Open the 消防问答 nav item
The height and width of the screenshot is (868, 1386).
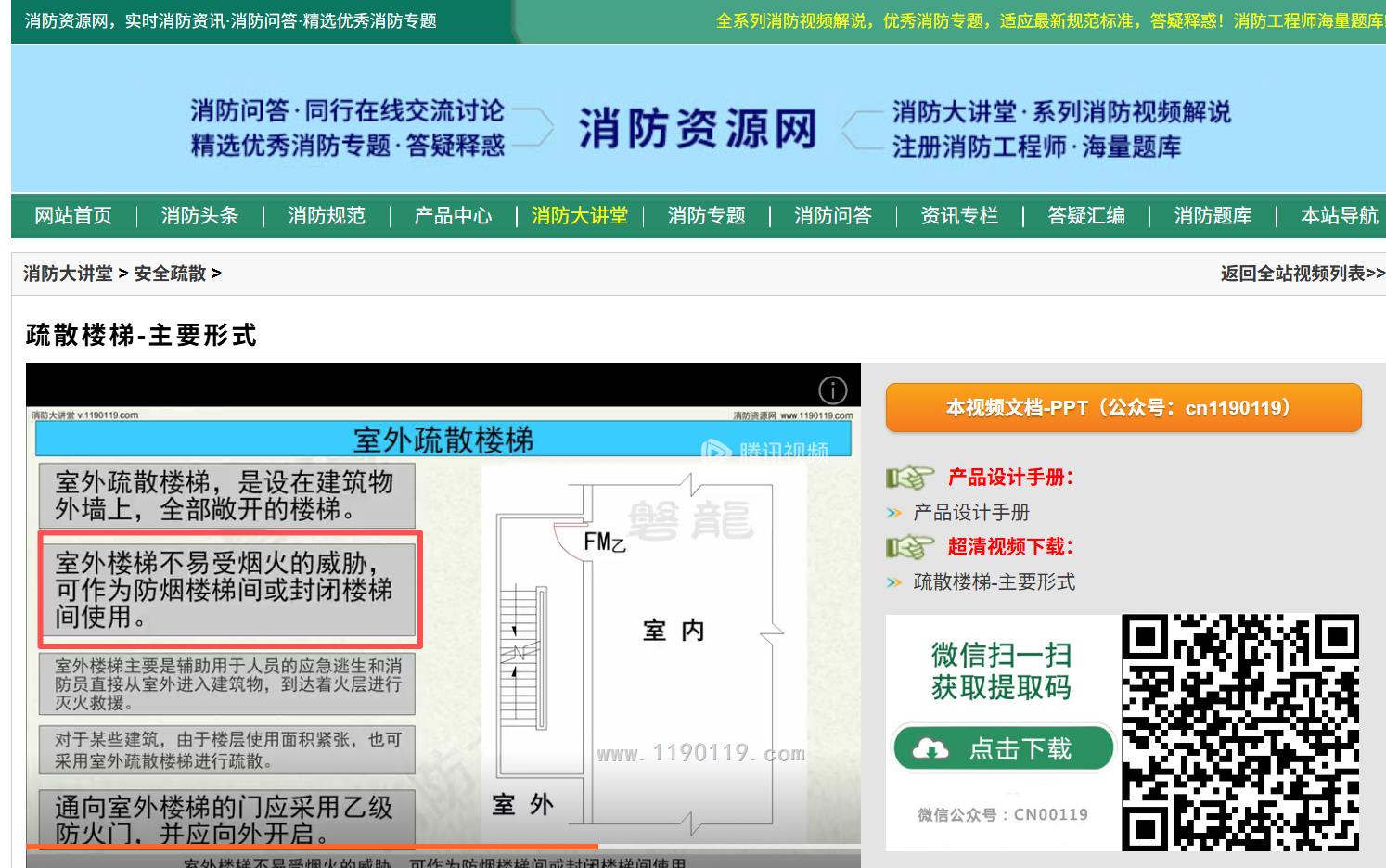coord(833,215)
